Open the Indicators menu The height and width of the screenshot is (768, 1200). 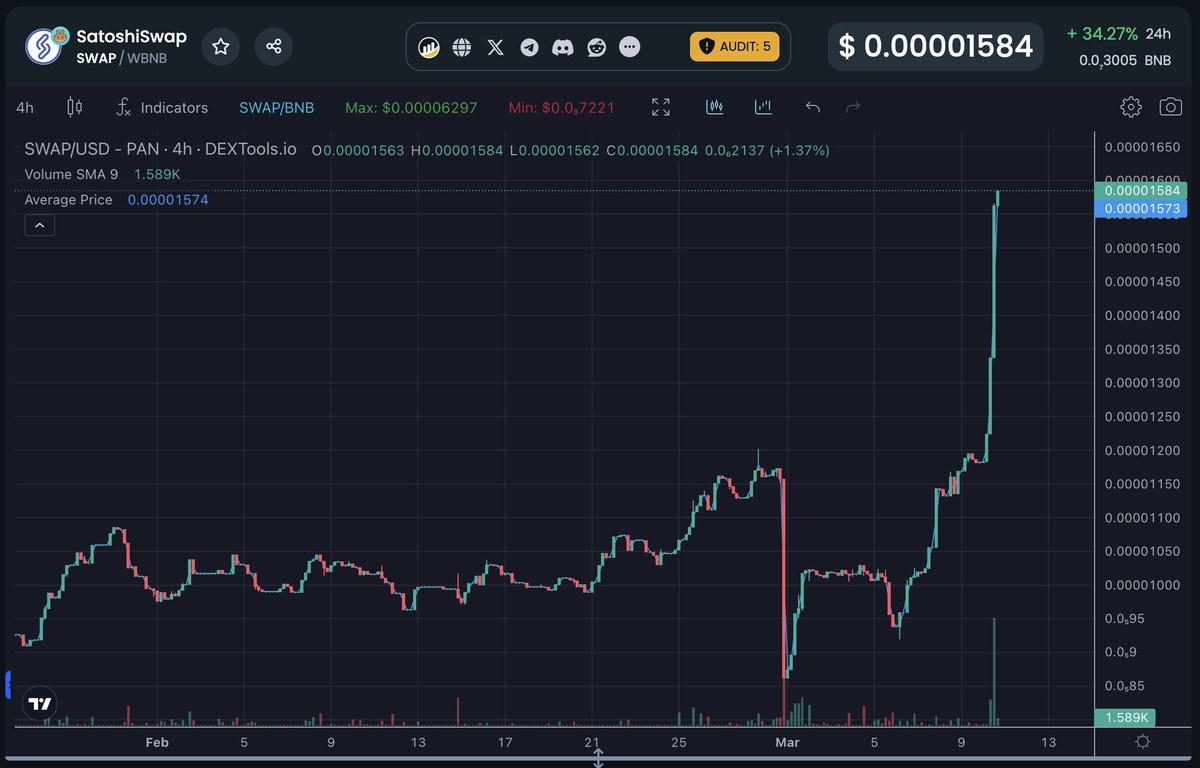coord(163,106)
